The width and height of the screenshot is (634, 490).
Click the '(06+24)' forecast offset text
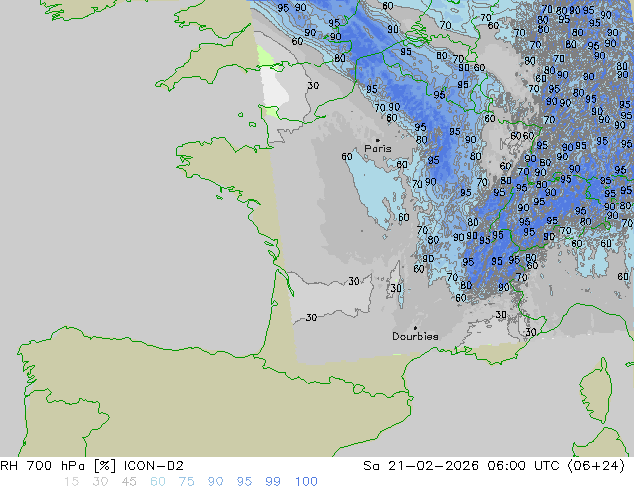tap(596, 466)
